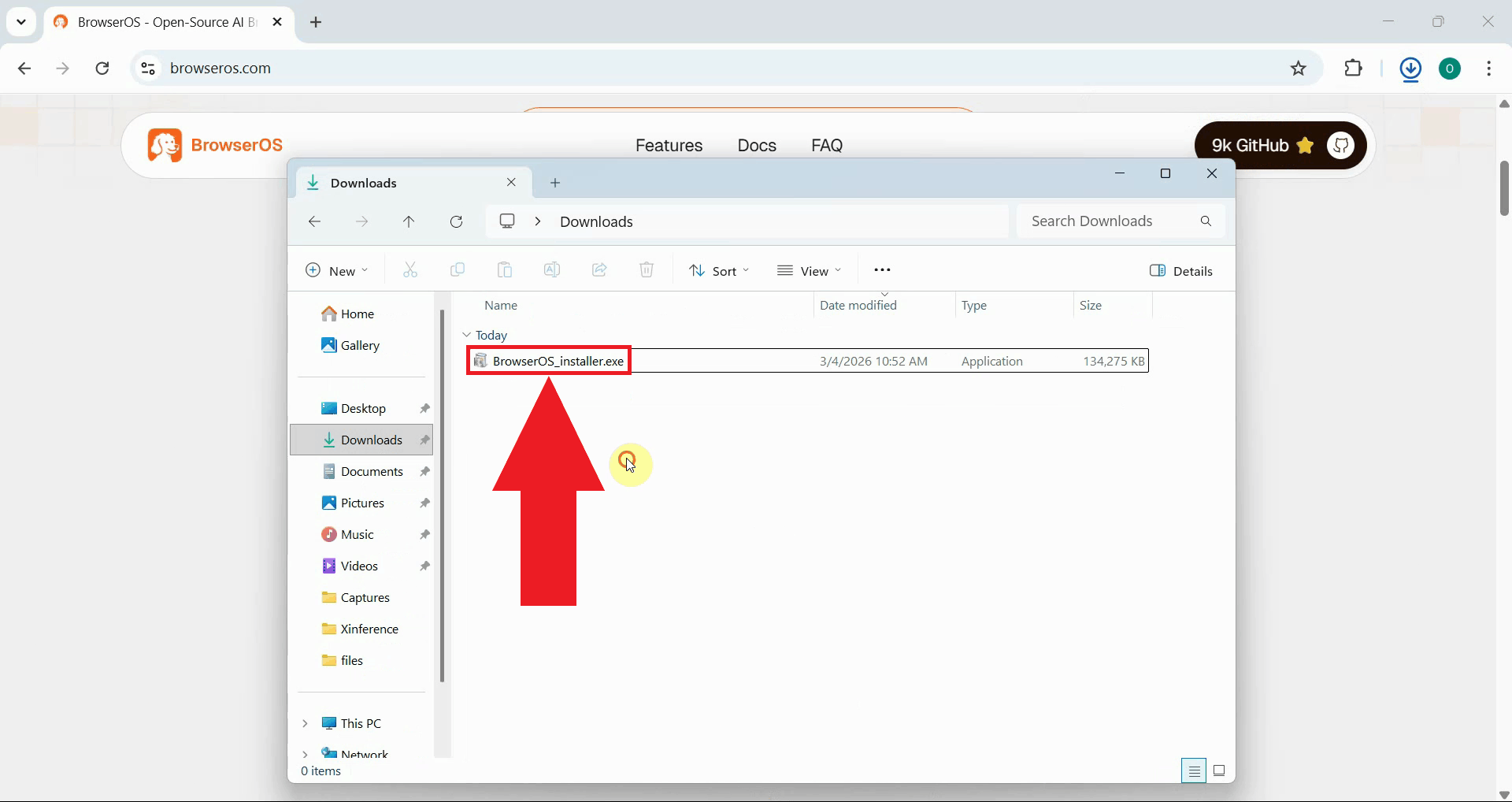This screenshot has height=802, width=1512.
Task: Open the View dropdown menu
Action: tap(809, 271)
